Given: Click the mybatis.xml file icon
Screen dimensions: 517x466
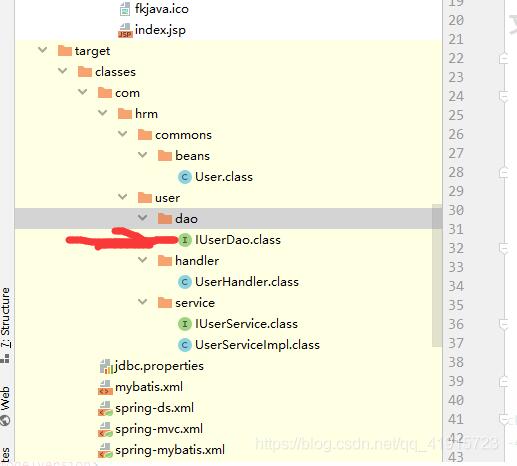Looking at the screenshot, I should (105, 387).
